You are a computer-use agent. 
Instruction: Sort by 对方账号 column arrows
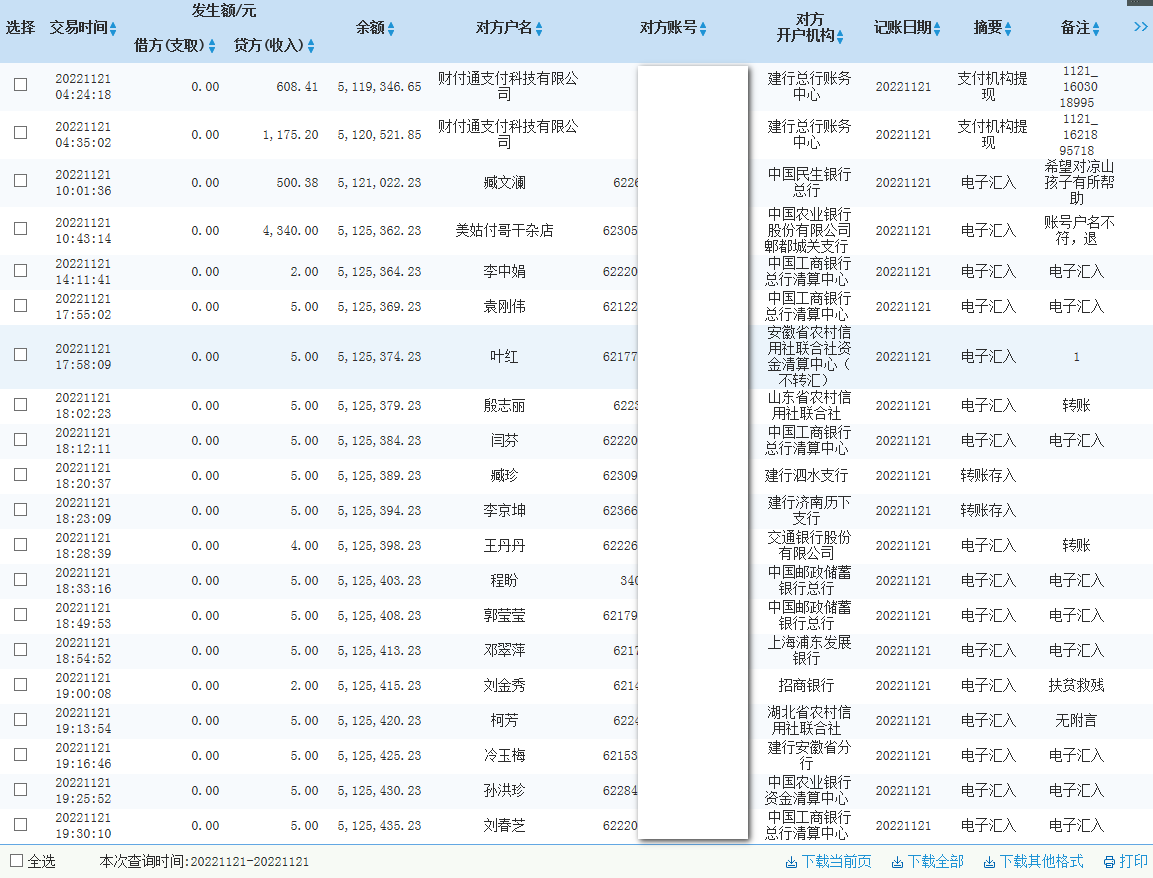[x=703, y=29]
